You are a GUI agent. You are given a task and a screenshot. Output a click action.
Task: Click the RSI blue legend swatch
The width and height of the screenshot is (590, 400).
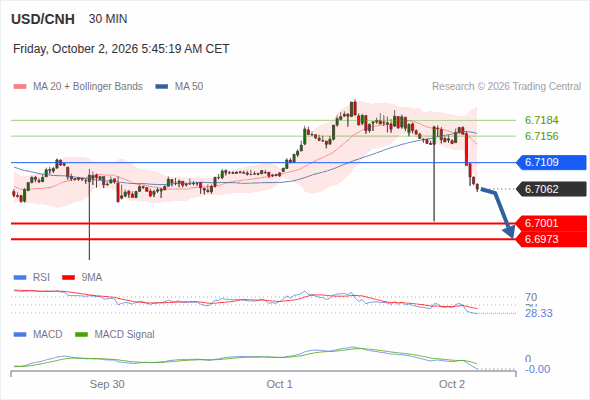20,278
